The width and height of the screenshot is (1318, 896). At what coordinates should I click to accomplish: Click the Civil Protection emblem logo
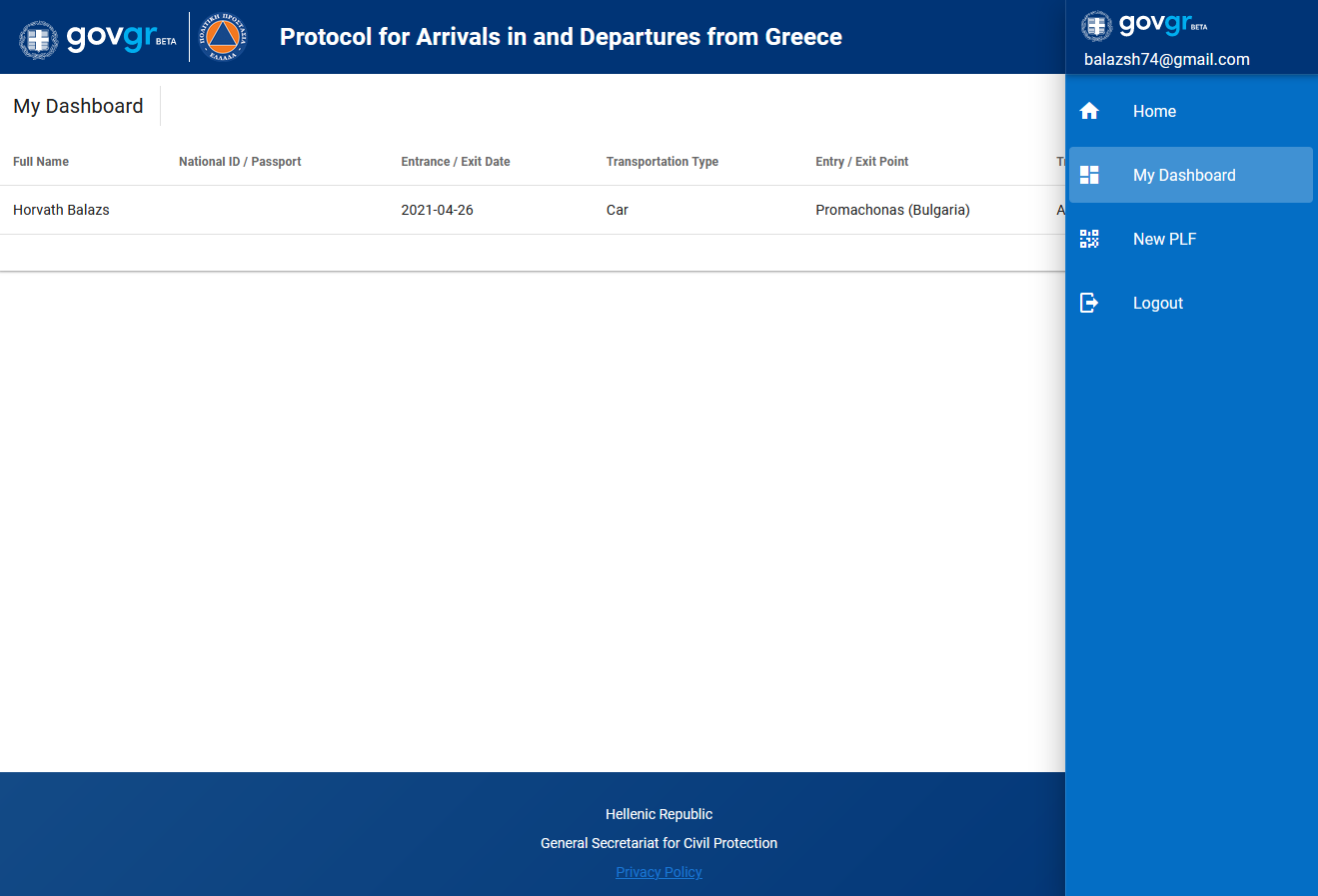tap(222, 37)
